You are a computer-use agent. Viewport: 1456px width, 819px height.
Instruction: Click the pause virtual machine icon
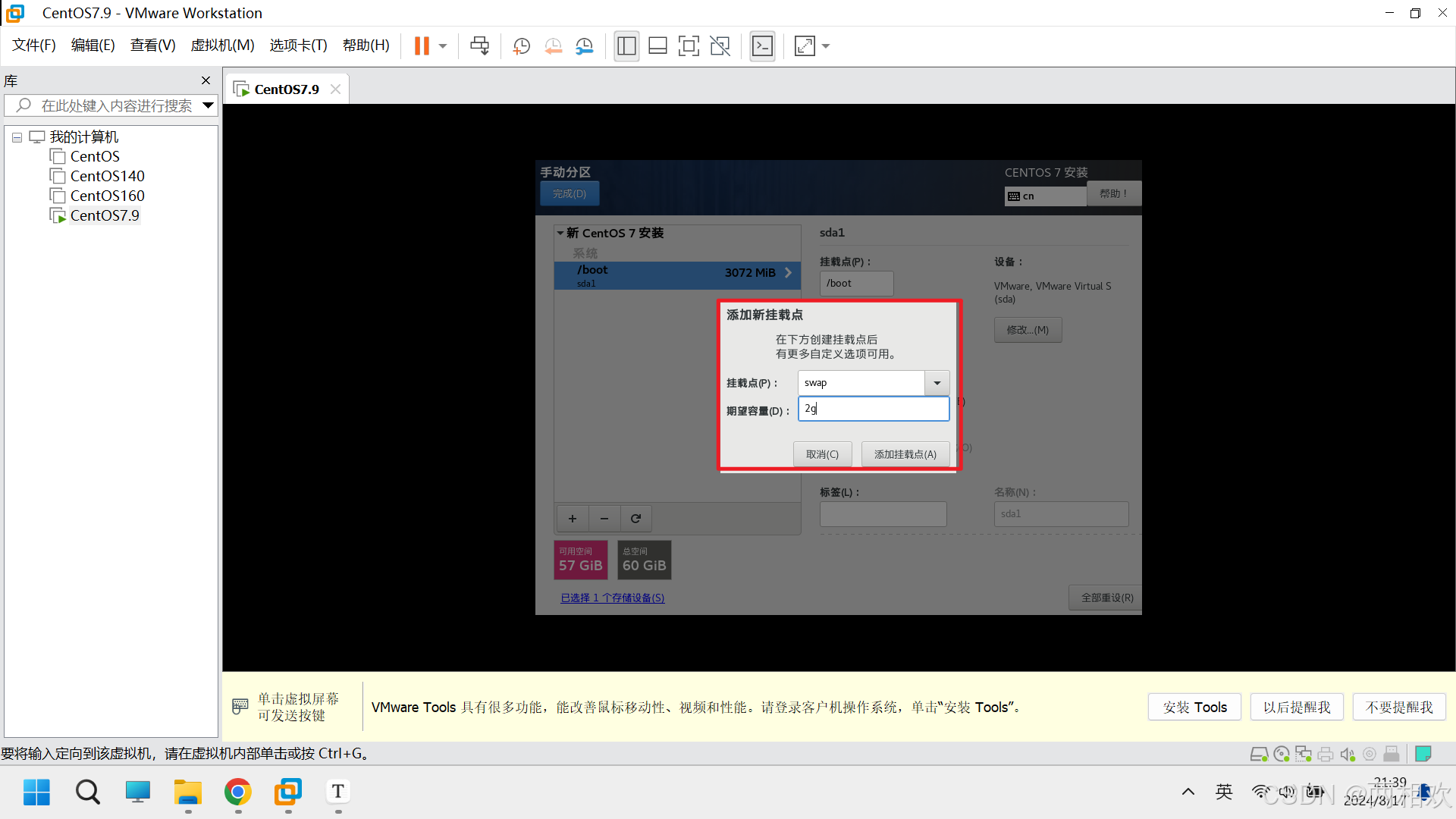pyautogui.click(x=422, y=46)
